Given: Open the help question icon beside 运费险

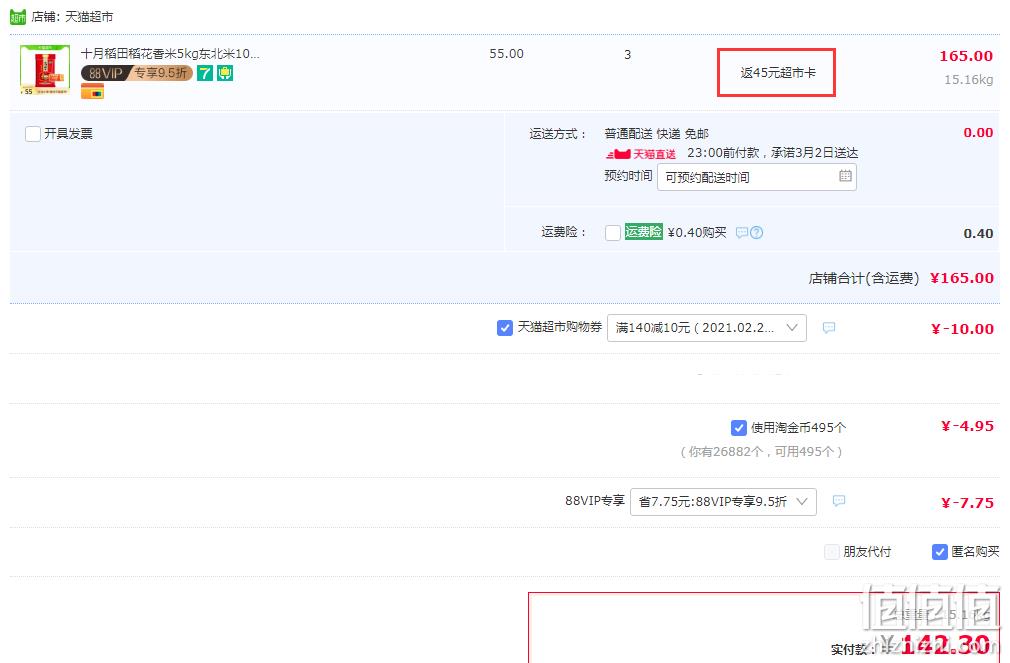Looking at the screenshot, I should [757, 233].
